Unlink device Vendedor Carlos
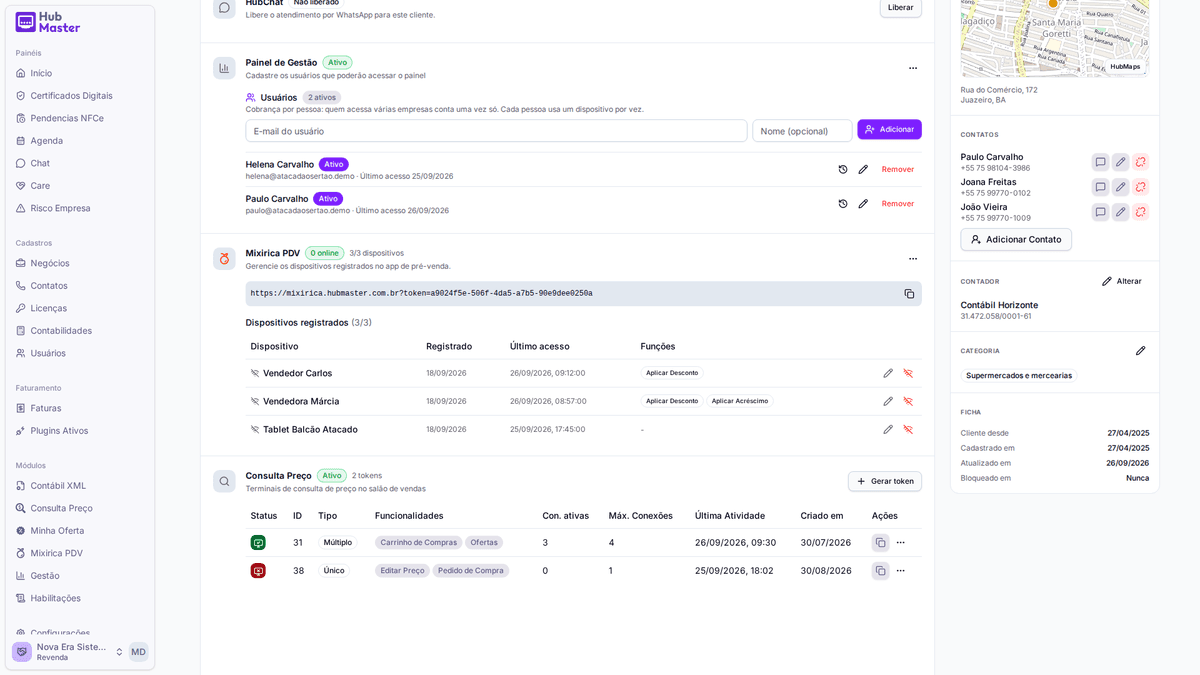 908,373
